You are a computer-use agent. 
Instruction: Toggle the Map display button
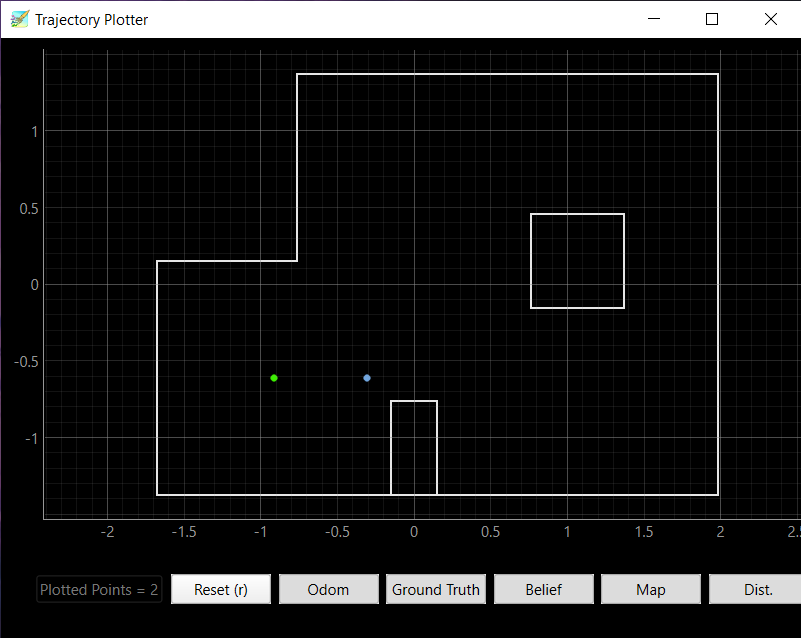click(651, 589)
